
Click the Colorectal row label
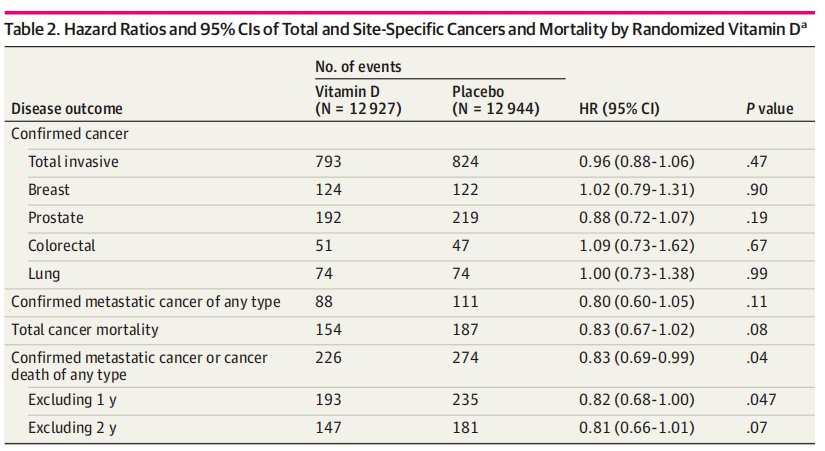coord(62,245)
